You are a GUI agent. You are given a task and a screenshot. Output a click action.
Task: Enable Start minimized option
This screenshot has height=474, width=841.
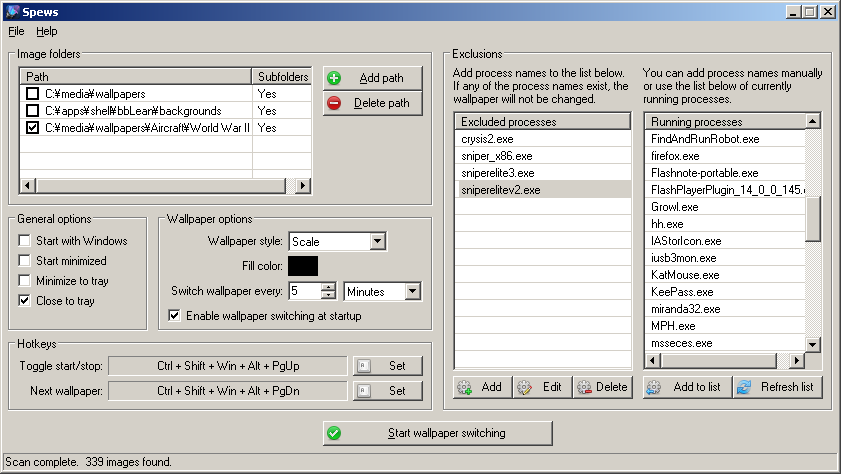[x=24, y=261]
